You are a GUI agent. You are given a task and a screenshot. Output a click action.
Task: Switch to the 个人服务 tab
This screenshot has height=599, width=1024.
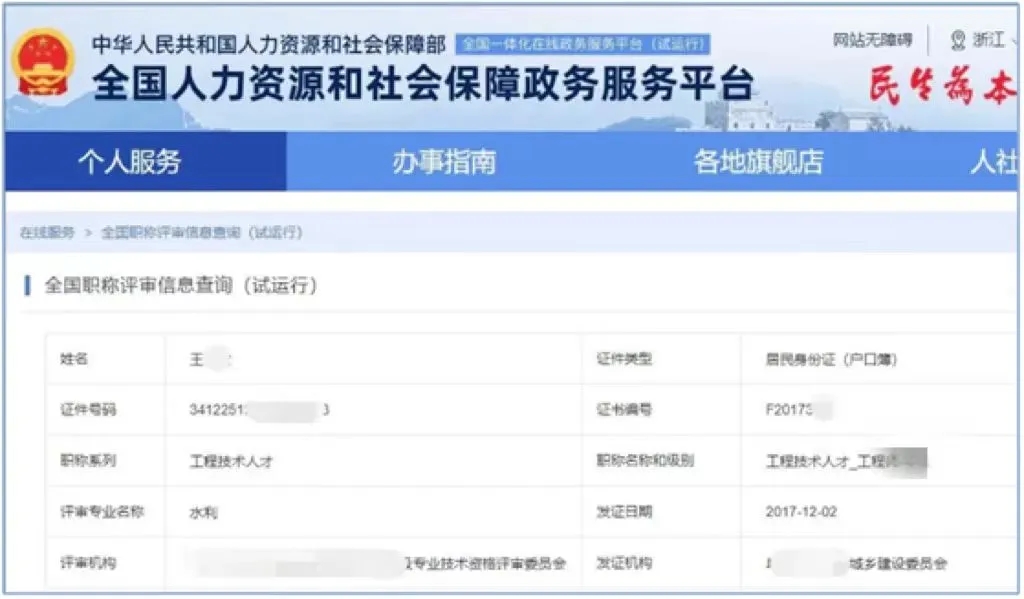tap(146, 161)
